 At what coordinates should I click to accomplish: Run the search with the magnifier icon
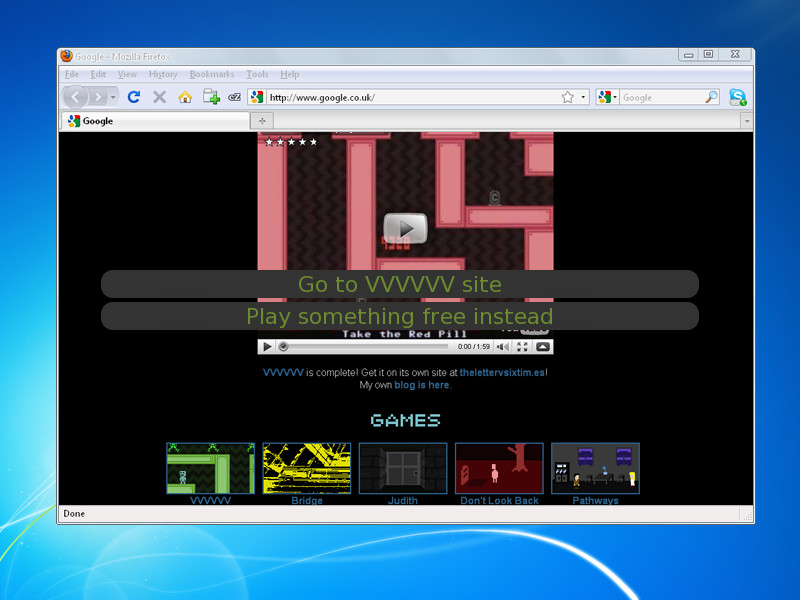(711, 97)
